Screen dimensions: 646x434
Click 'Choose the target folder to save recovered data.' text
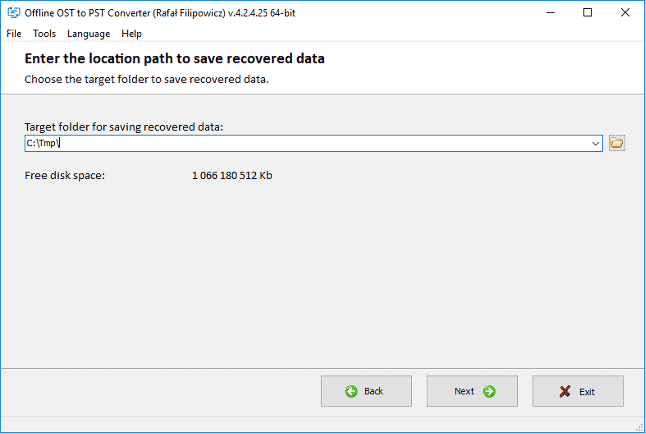(146, 79)
